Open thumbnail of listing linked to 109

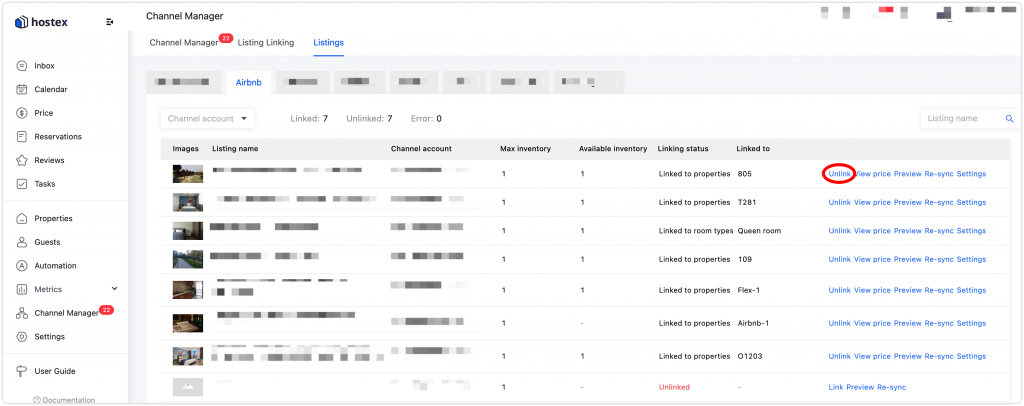[187, 259]
